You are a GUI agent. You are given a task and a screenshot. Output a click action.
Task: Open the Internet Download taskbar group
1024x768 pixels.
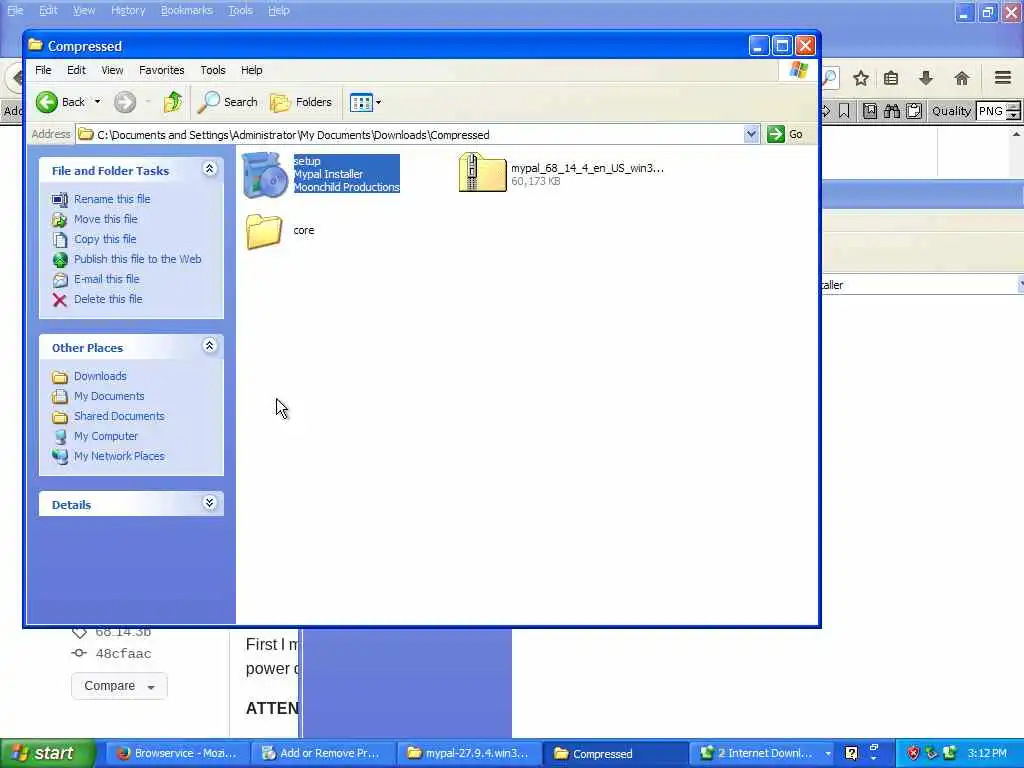click(x=761, y=753)
